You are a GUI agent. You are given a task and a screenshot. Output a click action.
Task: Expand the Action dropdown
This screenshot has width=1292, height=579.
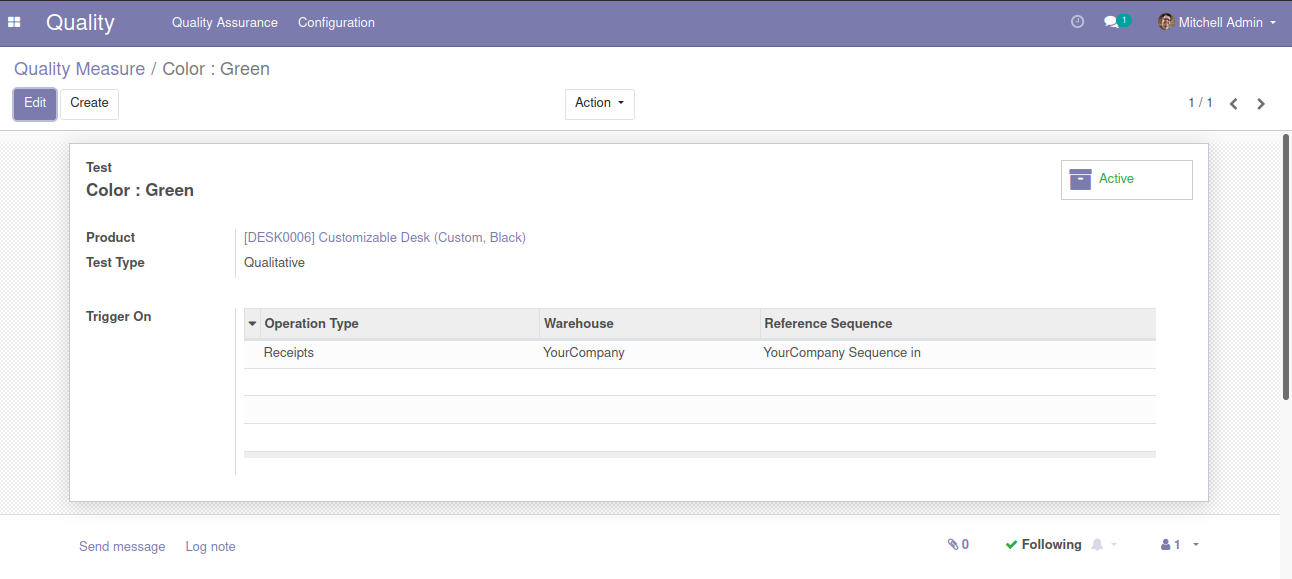pos(599,104)
